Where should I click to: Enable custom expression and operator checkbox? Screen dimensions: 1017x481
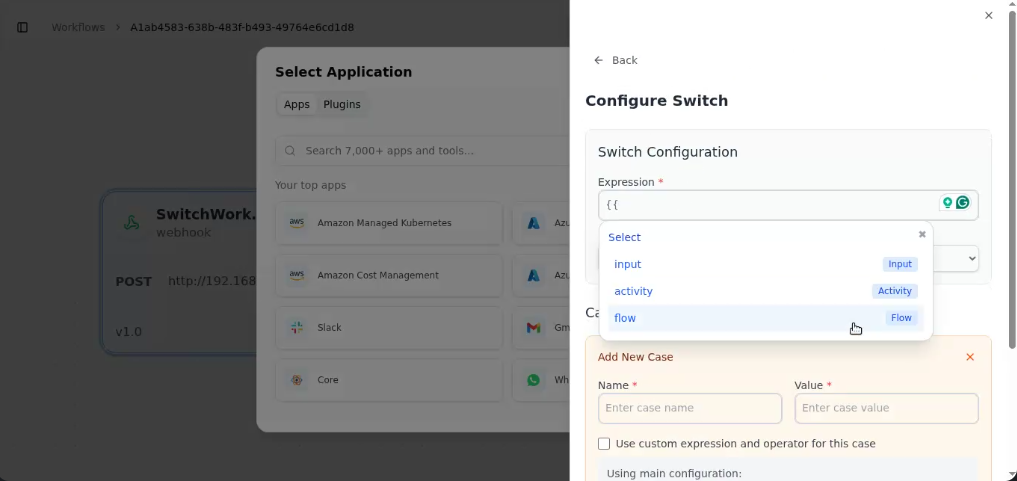(x=604, y=444)
